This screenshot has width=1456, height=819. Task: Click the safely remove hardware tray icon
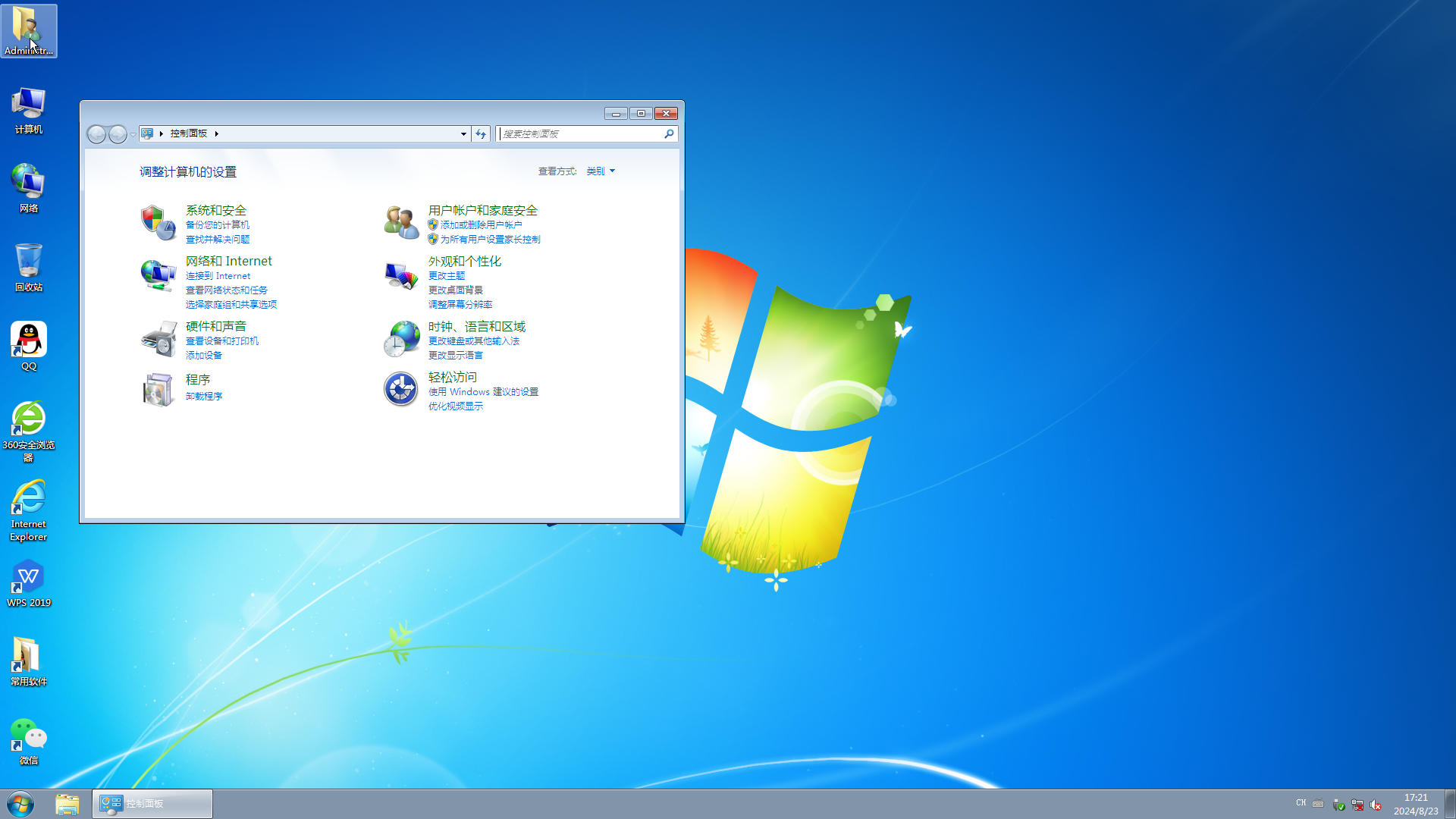click(x=1338, y=805)
